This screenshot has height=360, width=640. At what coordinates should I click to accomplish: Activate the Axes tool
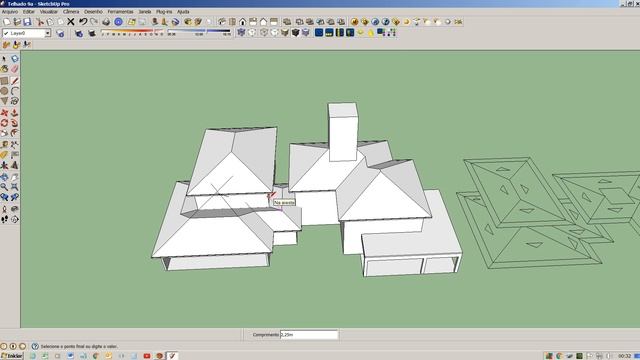(x=4, y=165)
